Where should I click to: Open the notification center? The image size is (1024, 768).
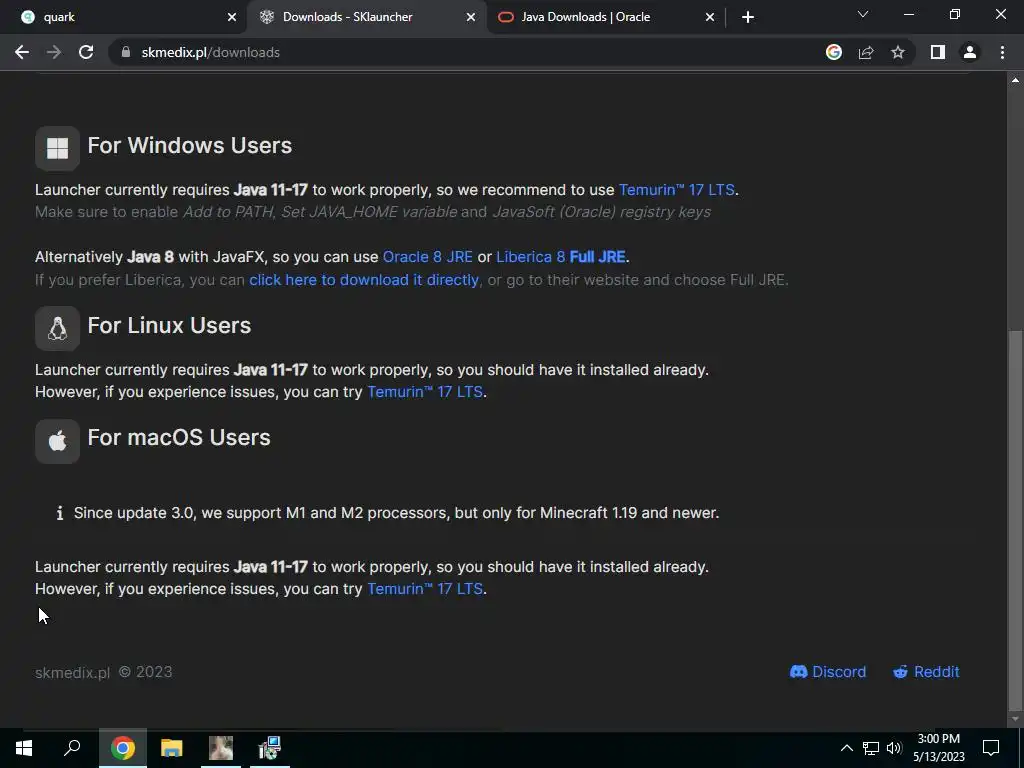(x=991, y=748)
